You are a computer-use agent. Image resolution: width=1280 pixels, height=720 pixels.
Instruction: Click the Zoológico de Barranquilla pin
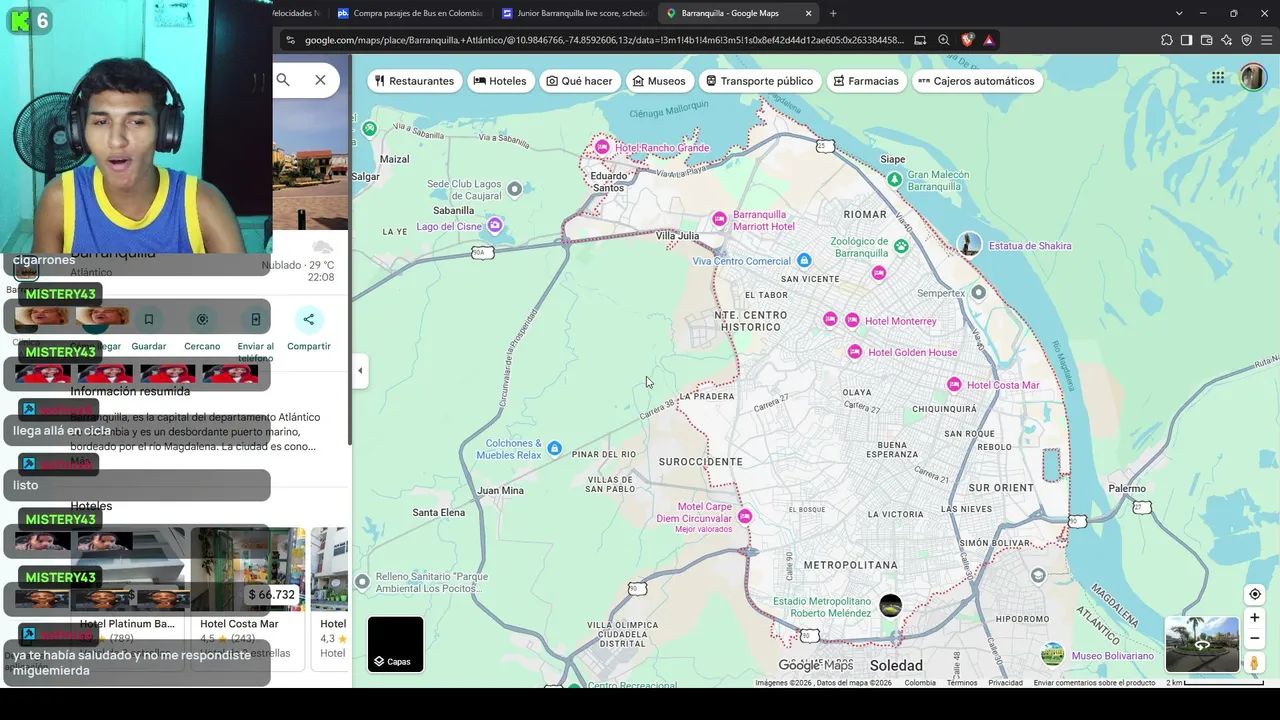(901, 246)
